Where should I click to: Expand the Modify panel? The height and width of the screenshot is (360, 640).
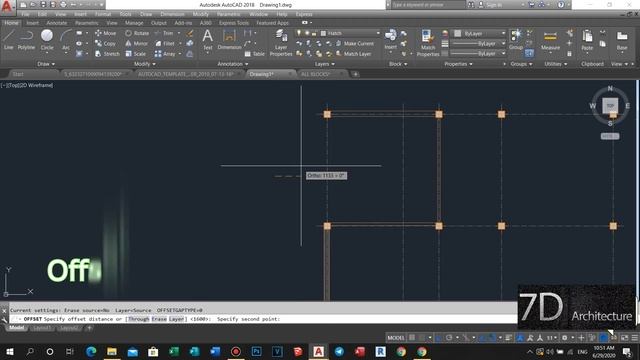pyautogui.click(x=144, y=64)
